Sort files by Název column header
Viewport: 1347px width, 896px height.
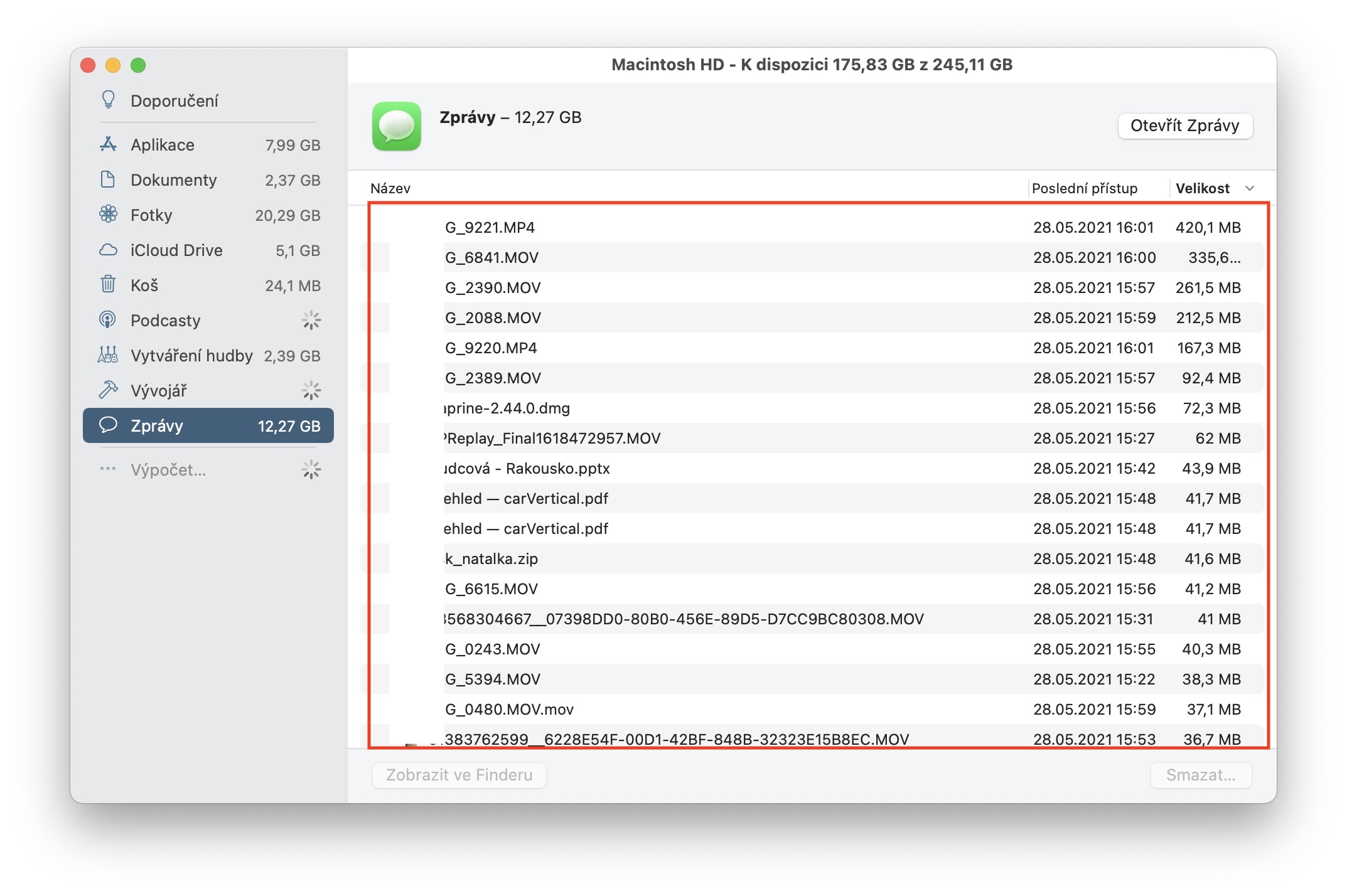click(x=390, y=188)
